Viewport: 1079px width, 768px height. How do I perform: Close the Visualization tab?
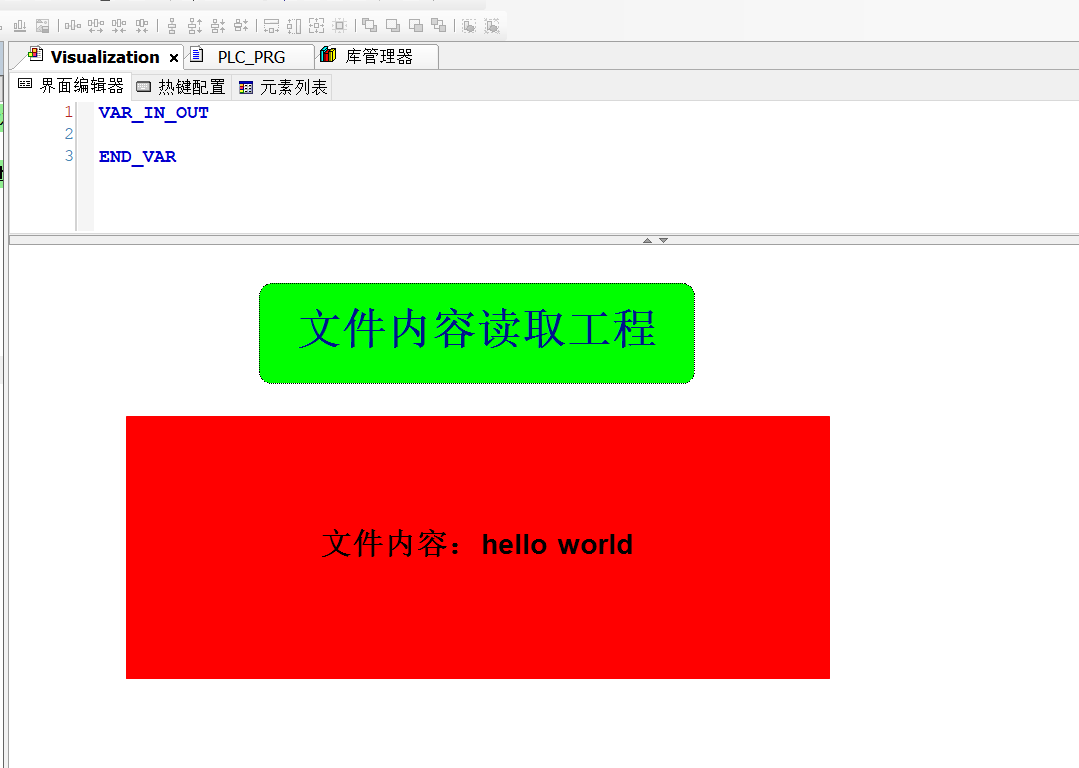pyautogui.click(x=173, y=57)
